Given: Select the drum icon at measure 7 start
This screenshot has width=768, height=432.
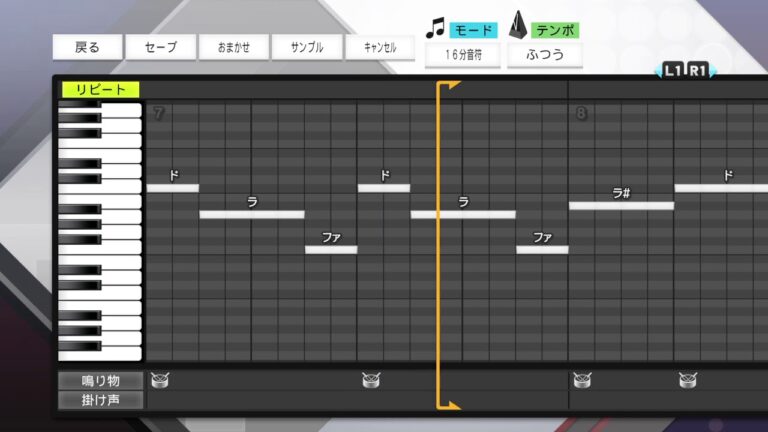Looking at the screenshot, I should pyautogui.click(x=160, y=380).
